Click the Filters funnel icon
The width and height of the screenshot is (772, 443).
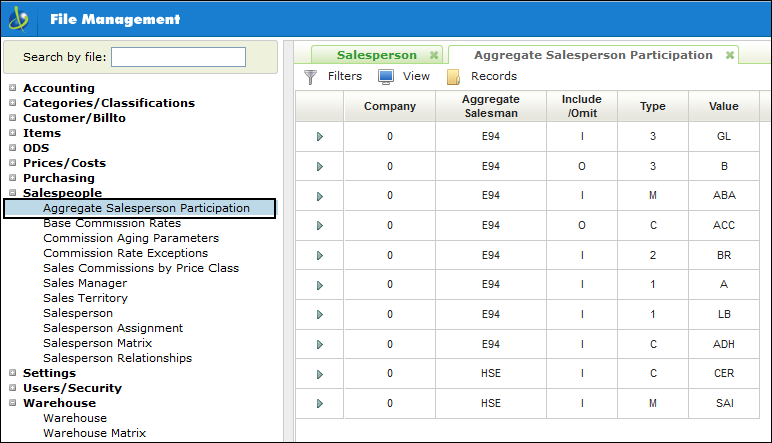coord(310,76)
